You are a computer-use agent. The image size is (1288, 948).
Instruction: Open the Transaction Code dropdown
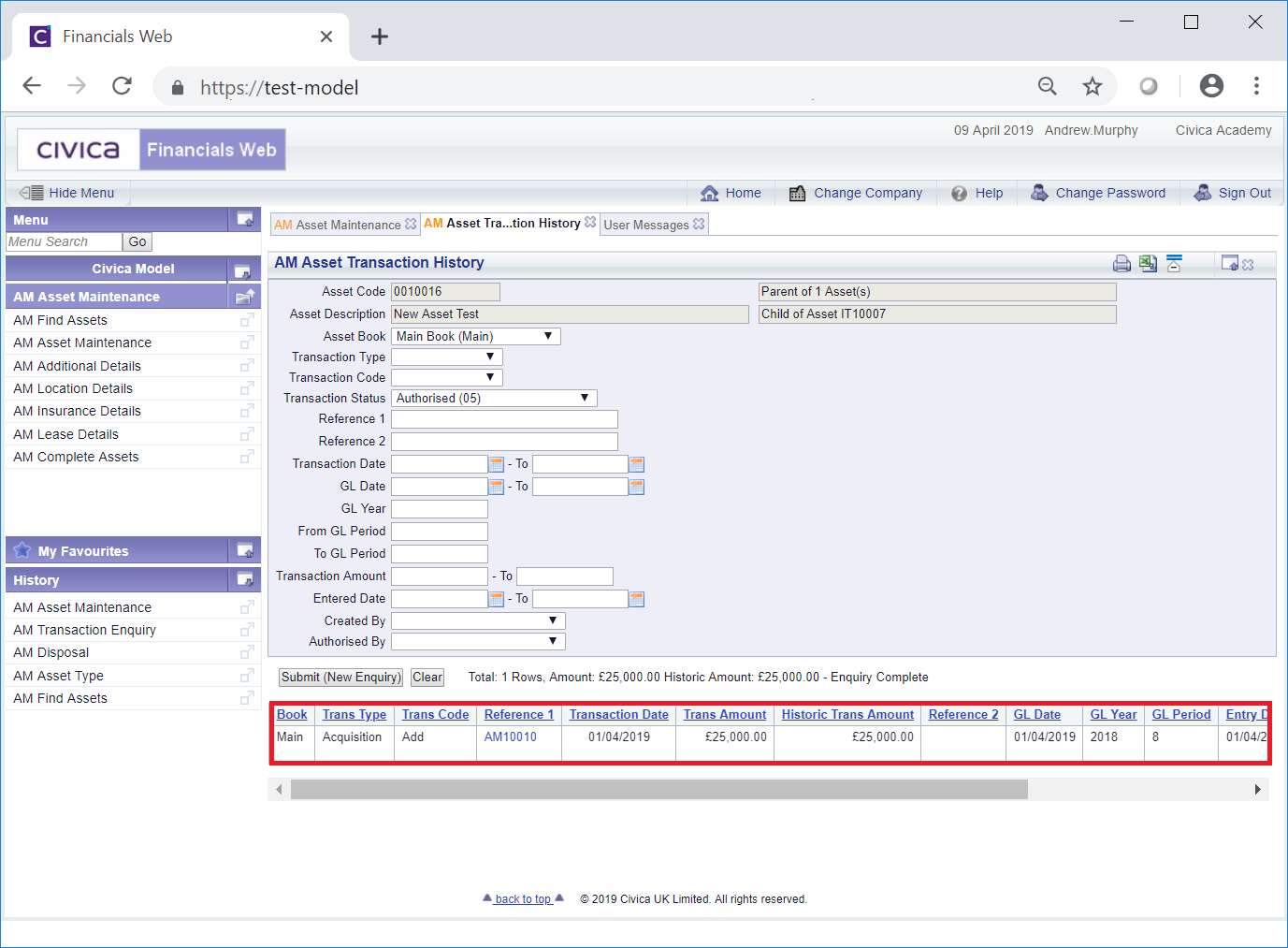click(x=447, y=377)
